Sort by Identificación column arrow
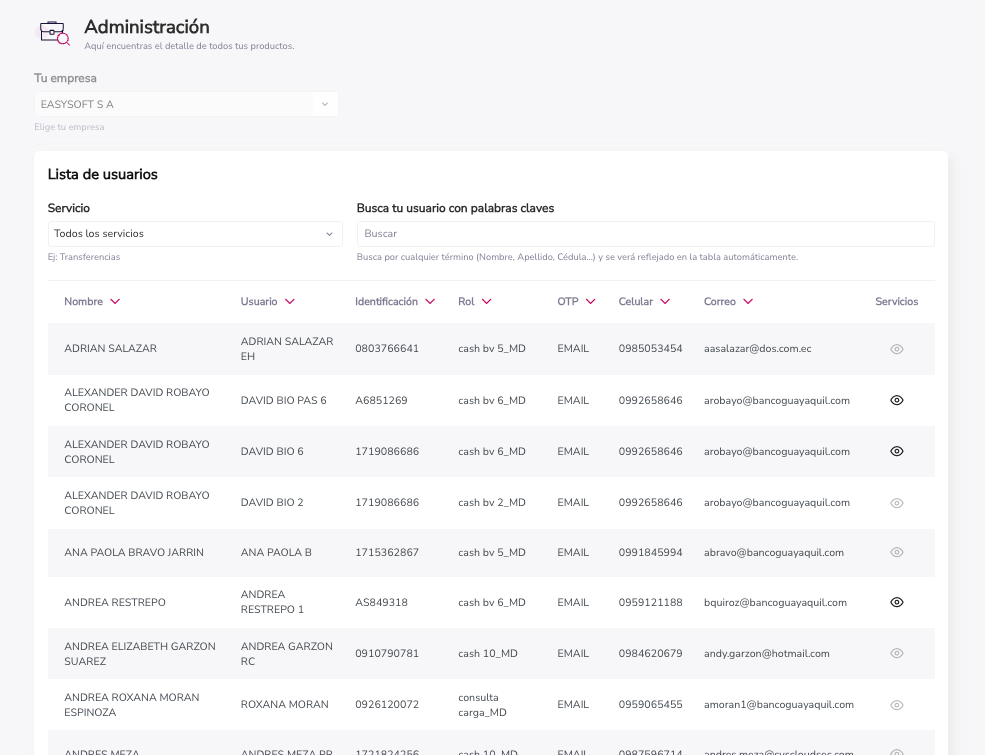 pos(430,302)
